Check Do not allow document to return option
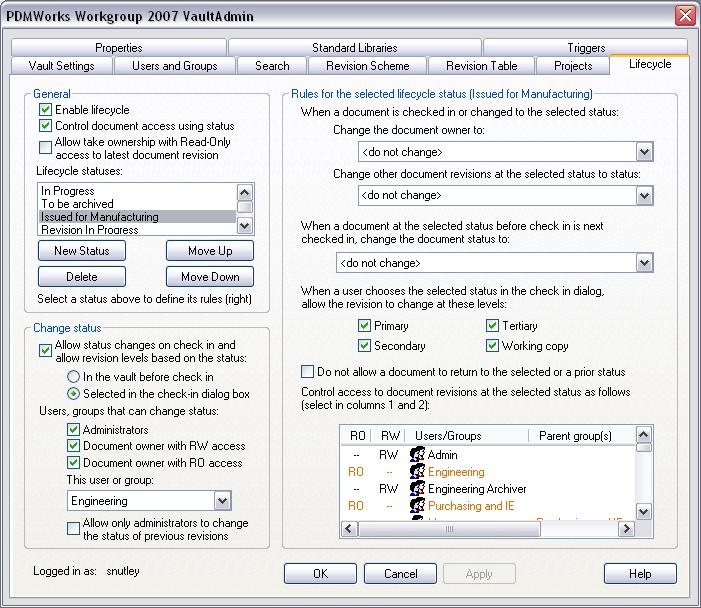Viewport: 701px width, 608px height. click(x=307, y=372)
